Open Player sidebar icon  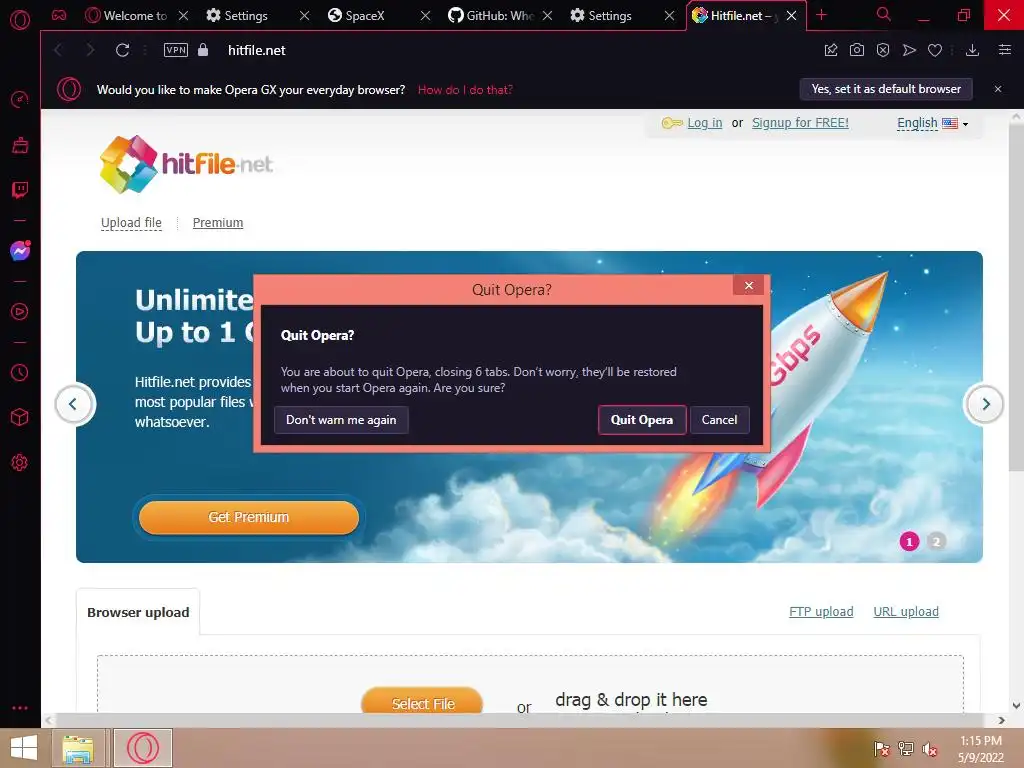20,312
